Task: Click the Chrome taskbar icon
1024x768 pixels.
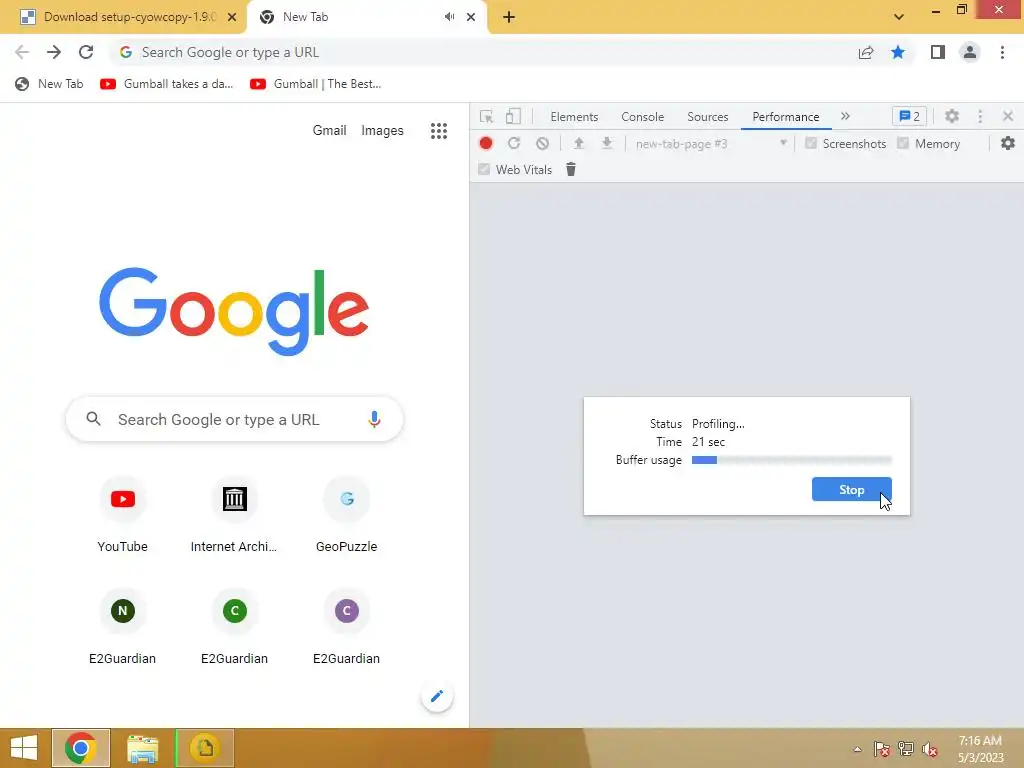Action: click(x=81, y=748)
